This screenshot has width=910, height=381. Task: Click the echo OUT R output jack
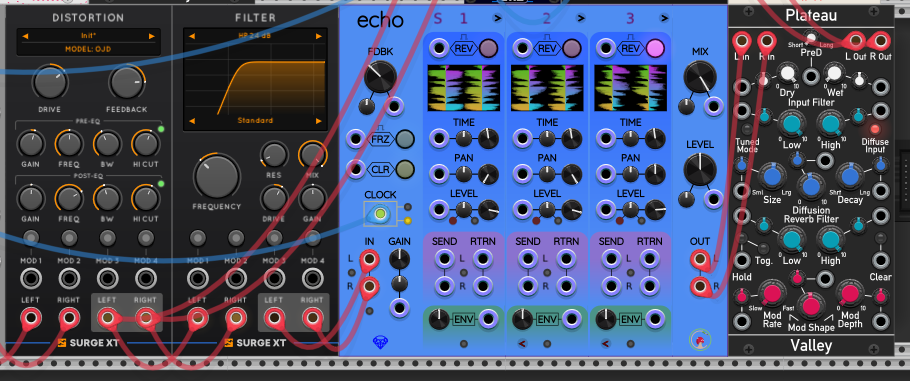pos(699,286)
